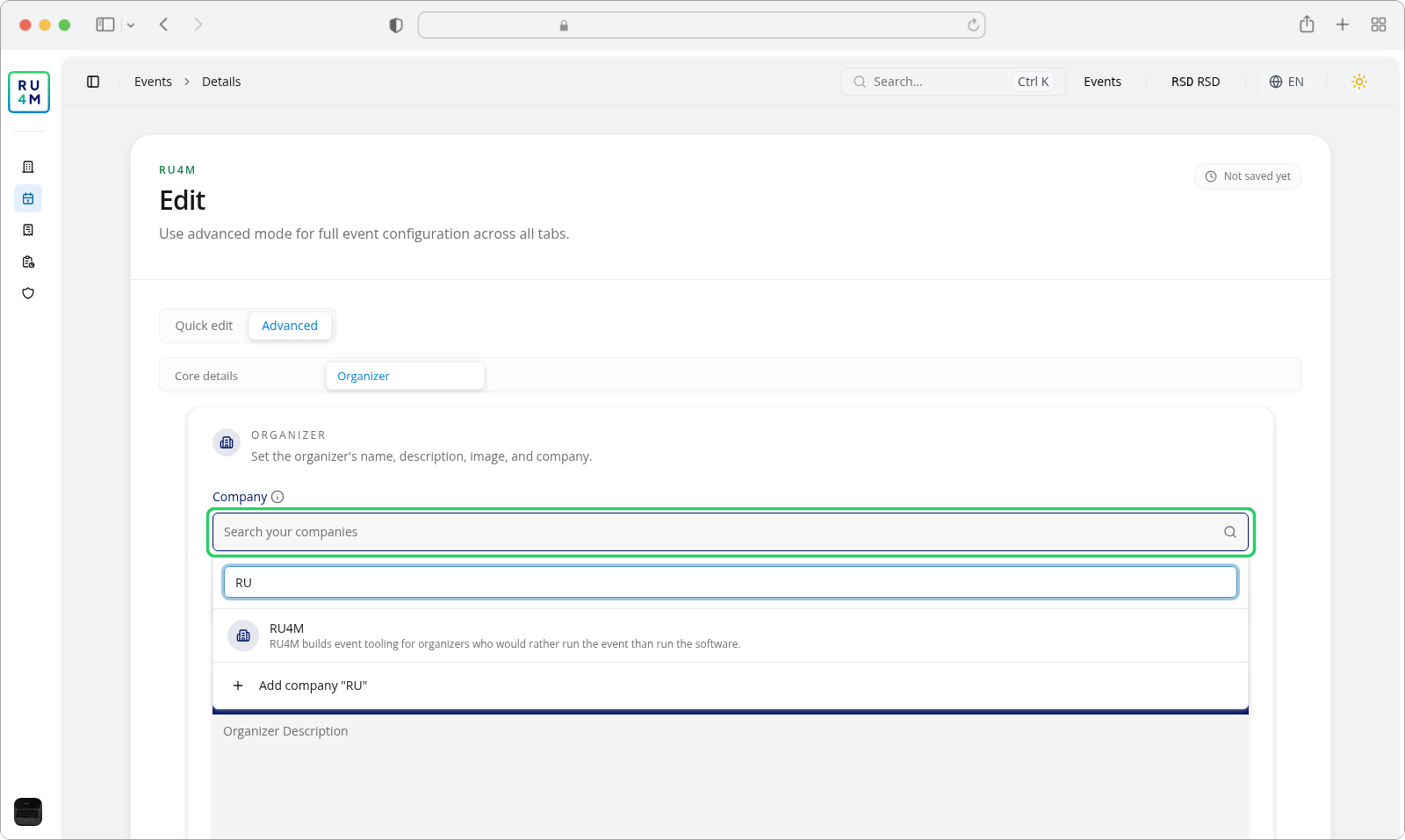
Task: Open the companies building icon in sidebar
Action: 28,167
